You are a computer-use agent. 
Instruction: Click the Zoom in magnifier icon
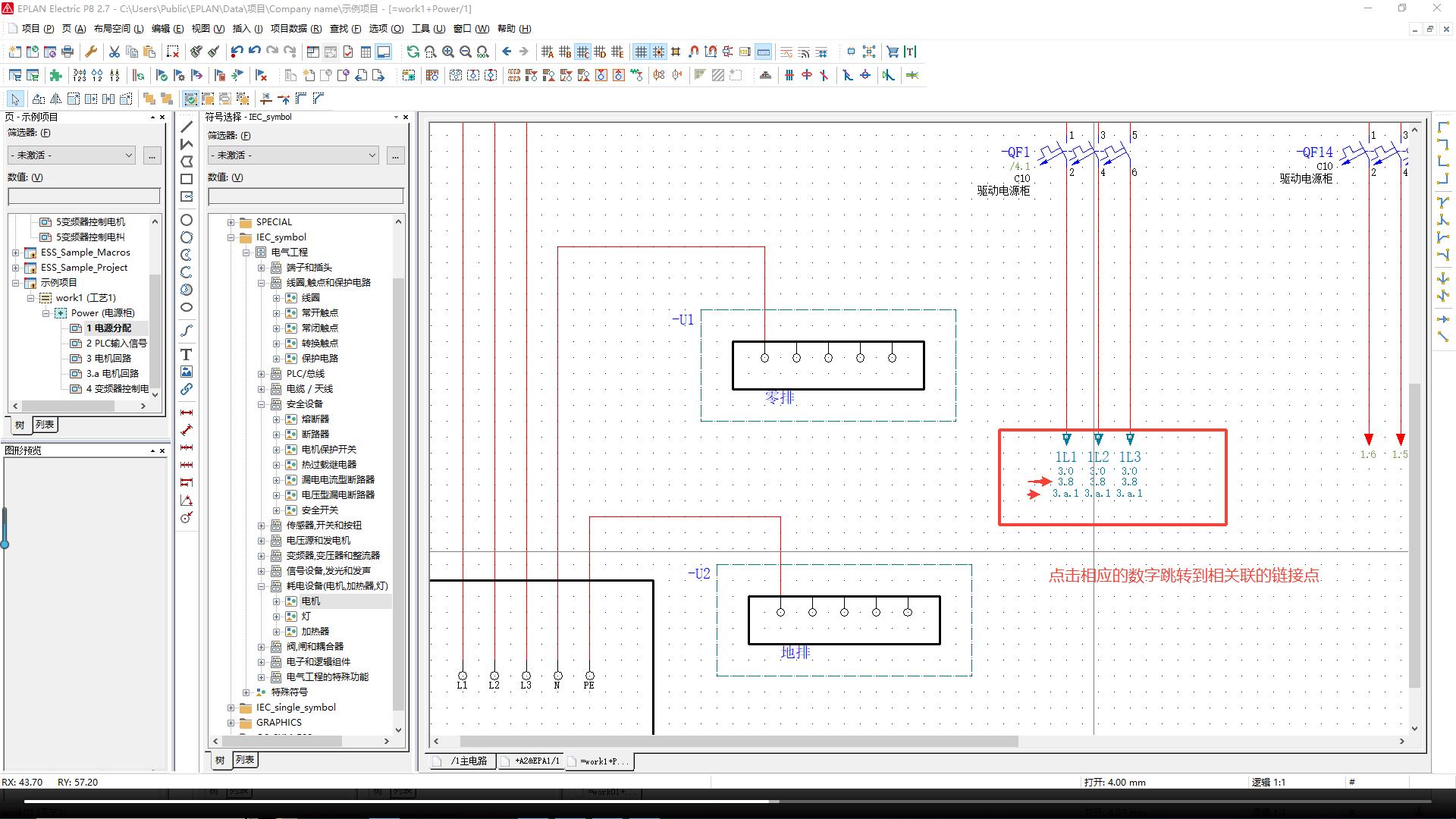[448, 52]
